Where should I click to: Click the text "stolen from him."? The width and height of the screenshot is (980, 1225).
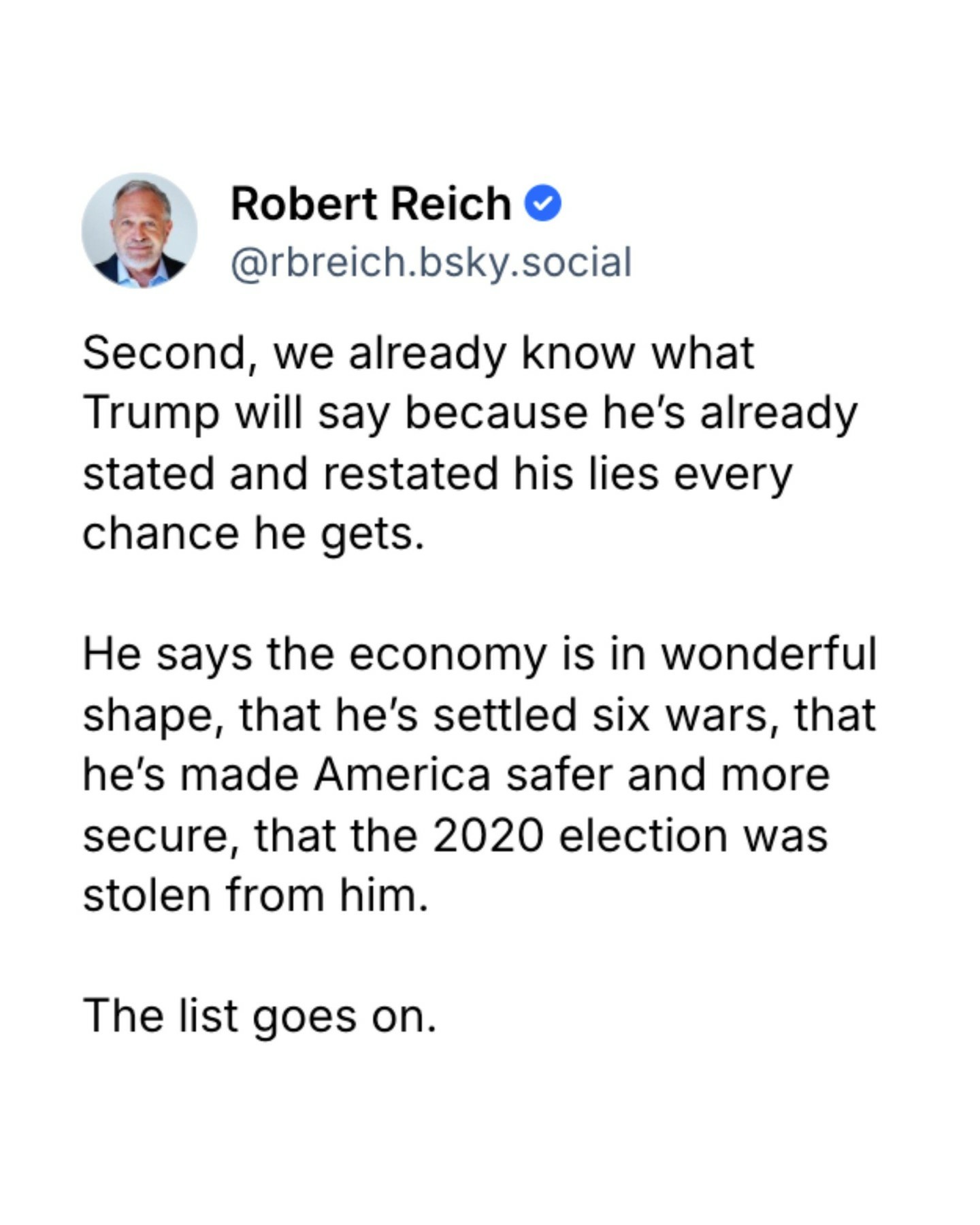(x=255, y=895)
